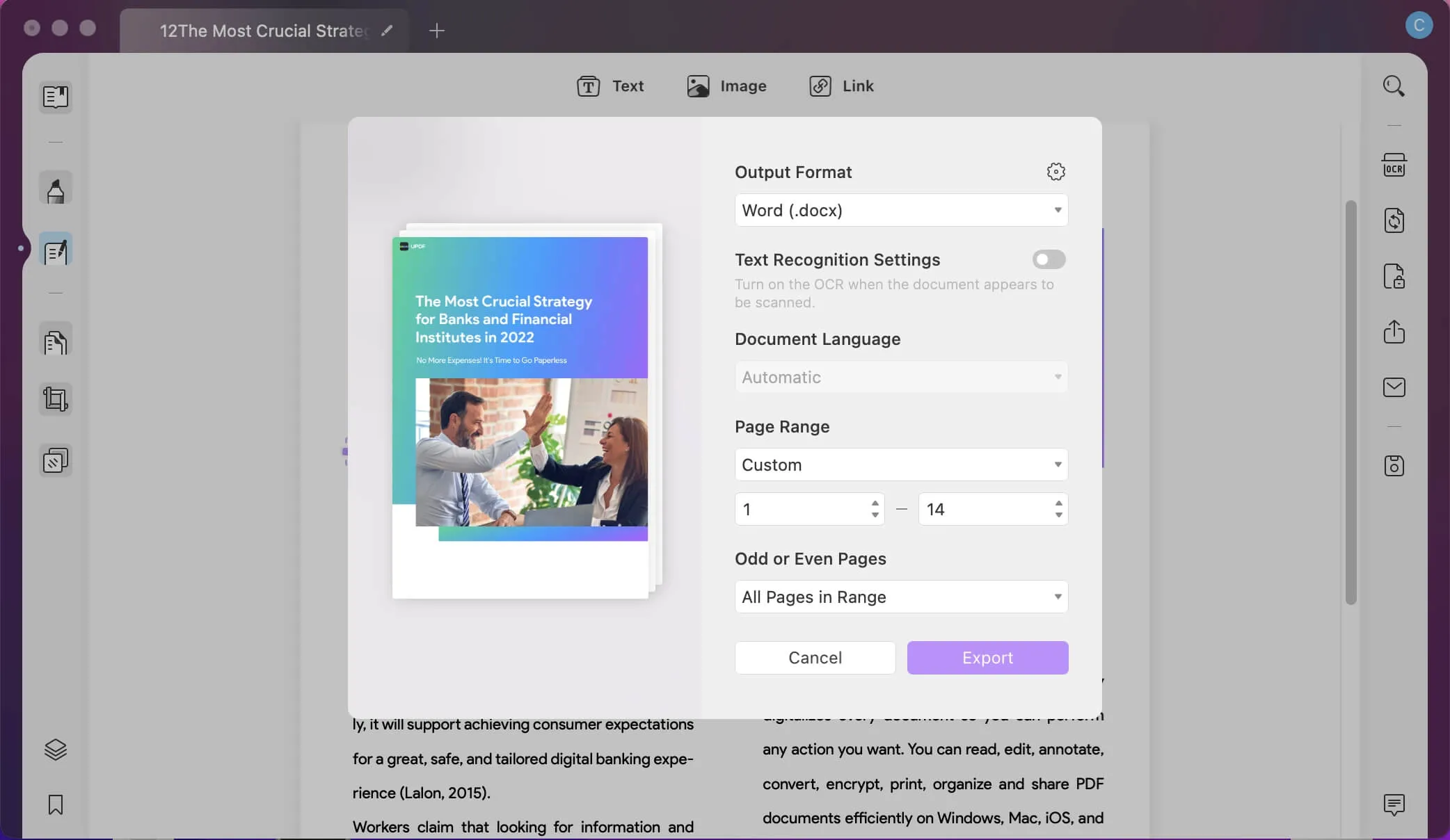Click the page end number stepper

pyautogui.click(x=1059, y=508)
